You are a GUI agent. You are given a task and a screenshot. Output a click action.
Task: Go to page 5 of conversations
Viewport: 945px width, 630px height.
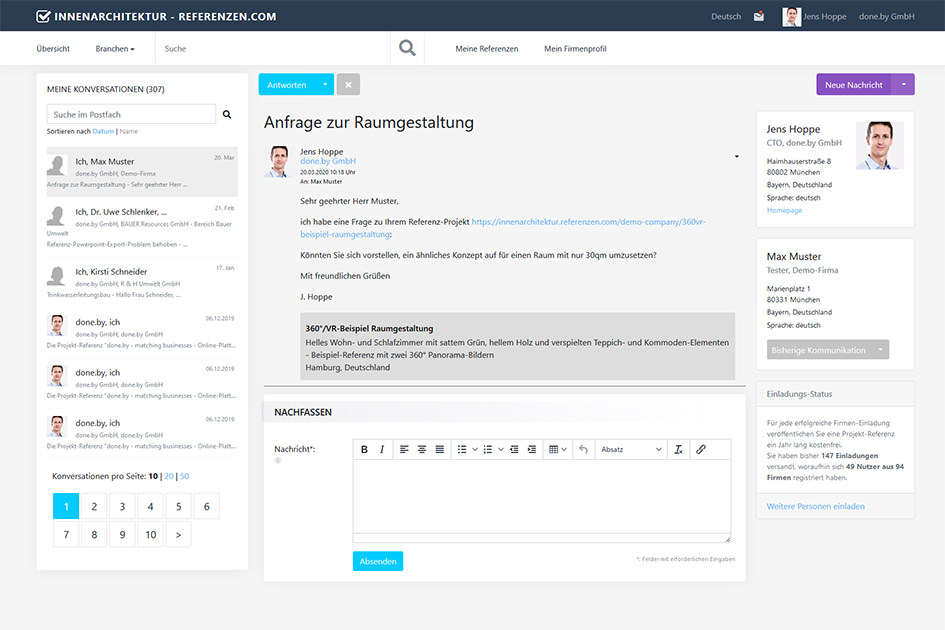(x=178, y=507)
